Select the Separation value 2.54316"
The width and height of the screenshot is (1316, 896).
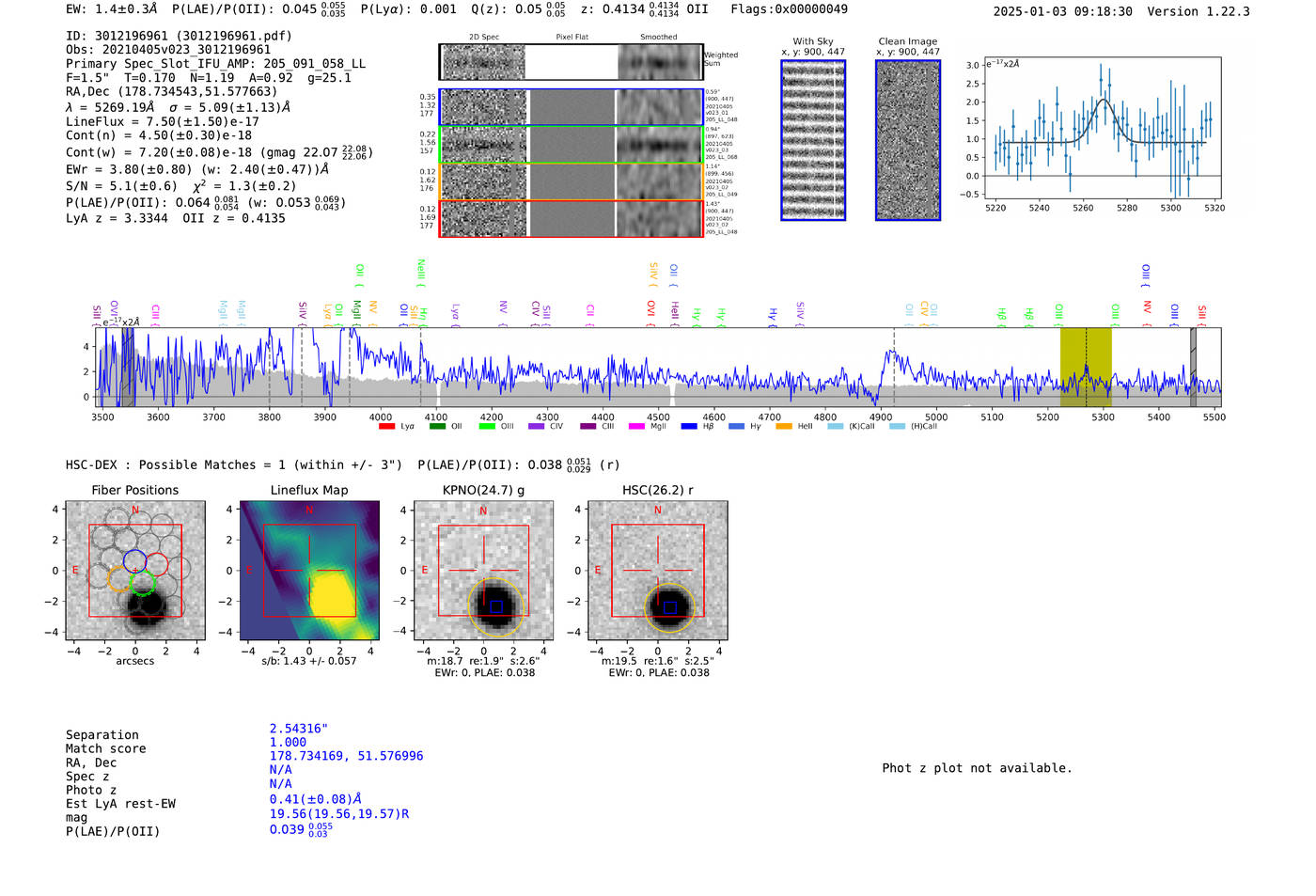pyautogui.click(x=299, y=729)
